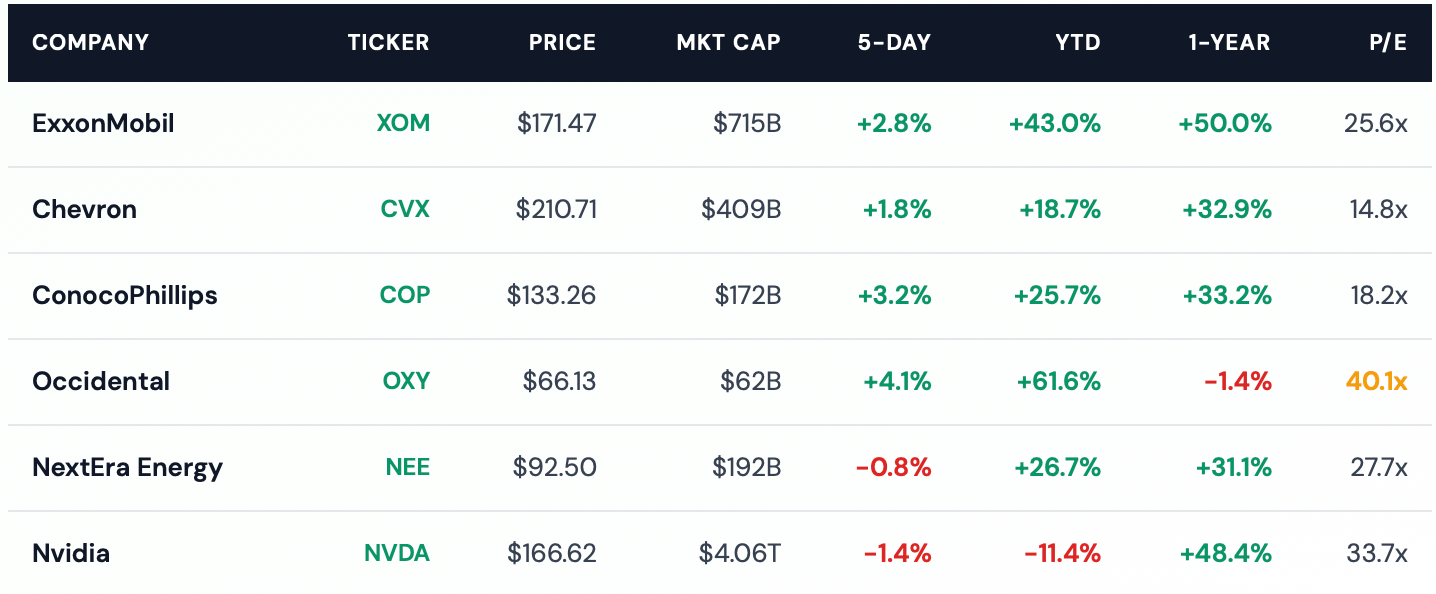Sort by YTD performance header
1436x594 pixels.
(x=1077, y=43)
